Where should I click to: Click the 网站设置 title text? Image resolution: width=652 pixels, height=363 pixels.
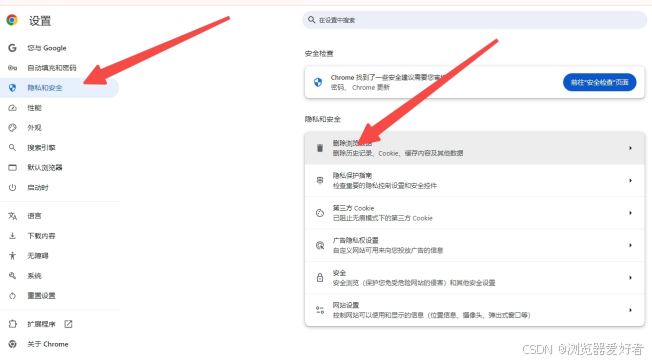point(346,305)
